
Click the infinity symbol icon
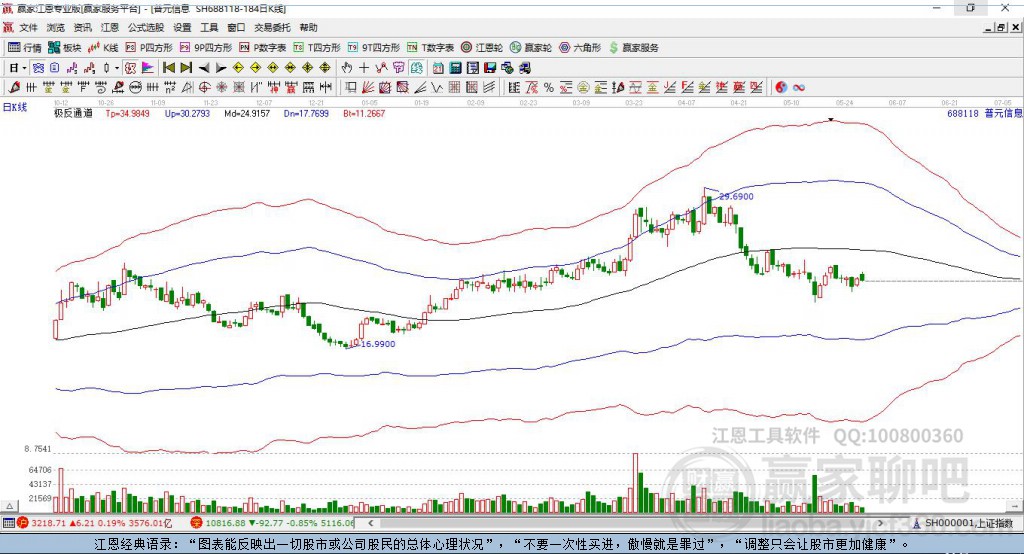[798, 87]
